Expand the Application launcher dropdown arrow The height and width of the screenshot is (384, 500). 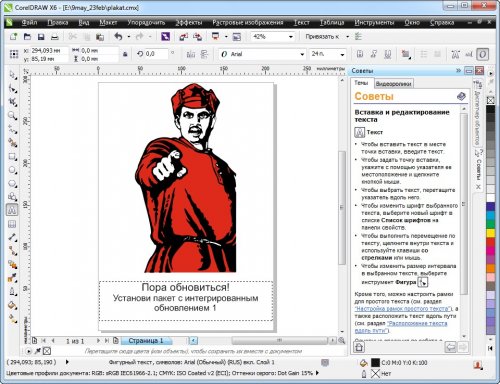[226, 37]
